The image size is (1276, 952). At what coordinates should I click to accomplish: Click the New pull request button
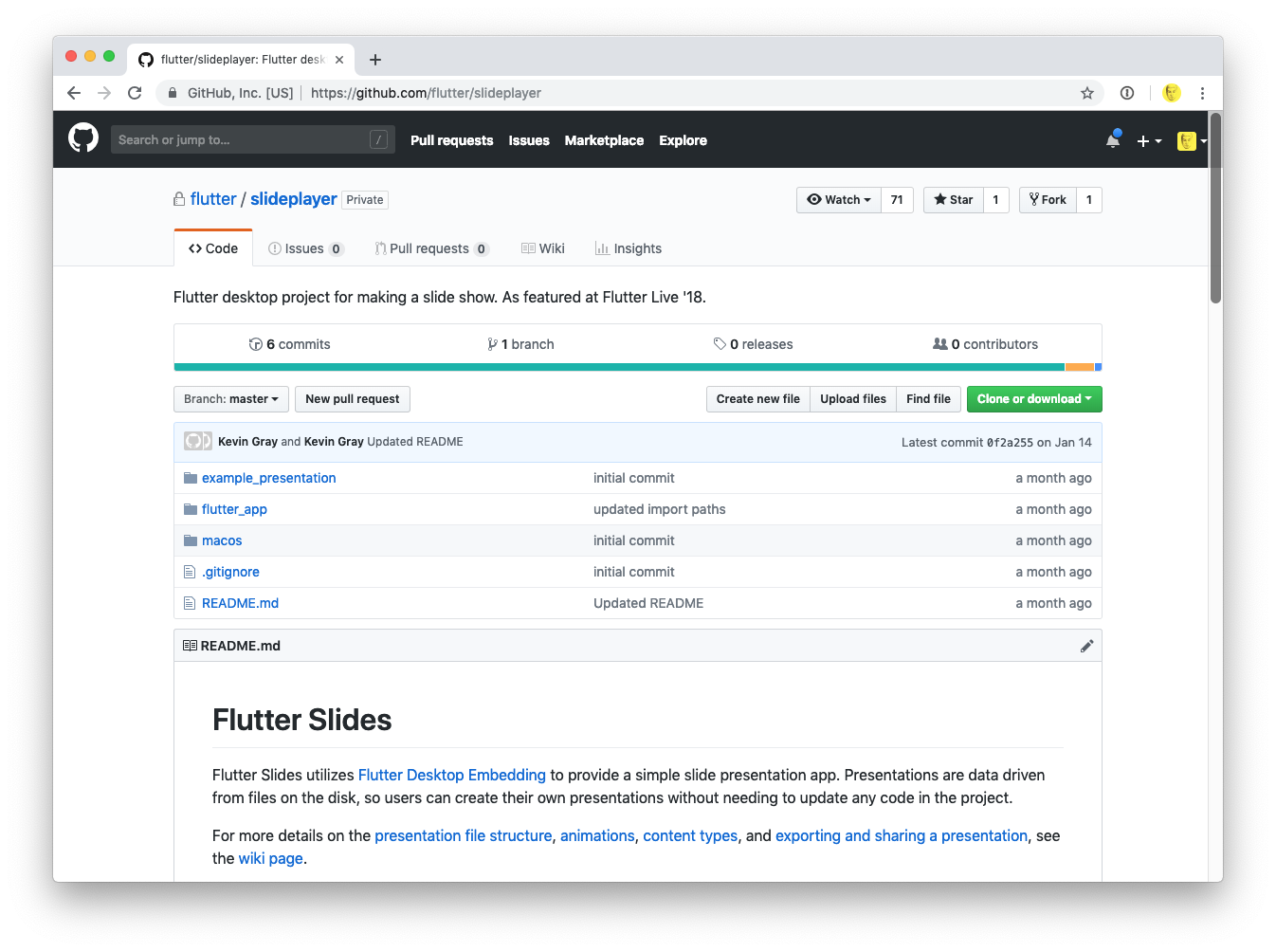tap(353, 399)
